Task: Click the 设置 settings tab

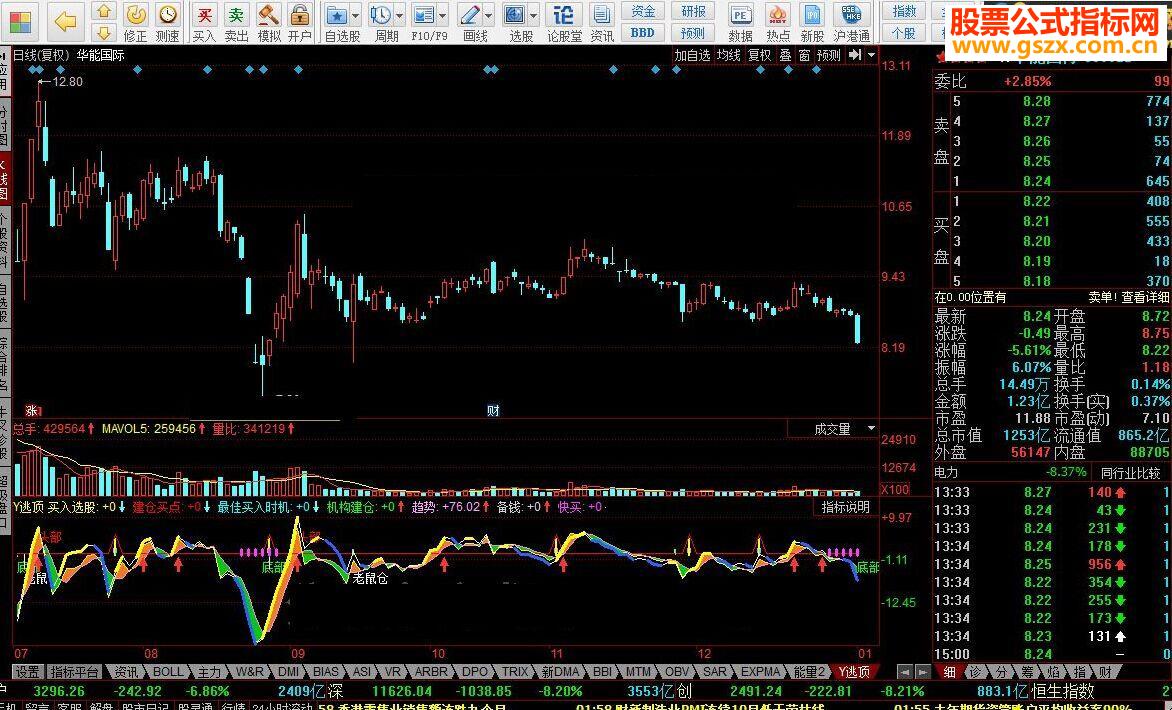Action: pyautogui.click(x=28, y=672)
